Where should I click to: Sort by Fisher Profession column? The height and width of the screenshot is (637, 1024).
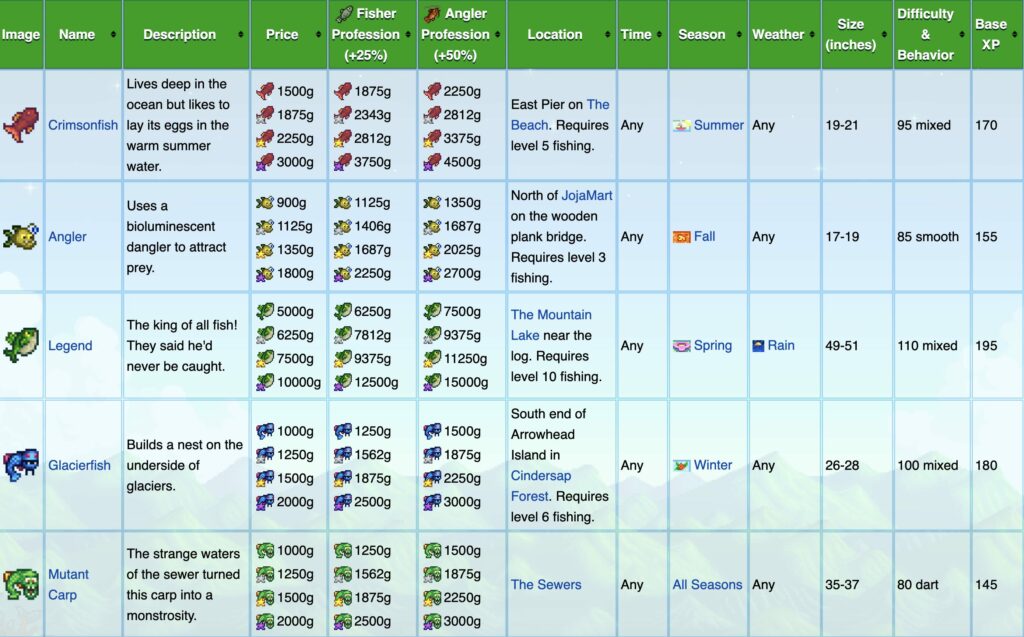click(408, 34)
